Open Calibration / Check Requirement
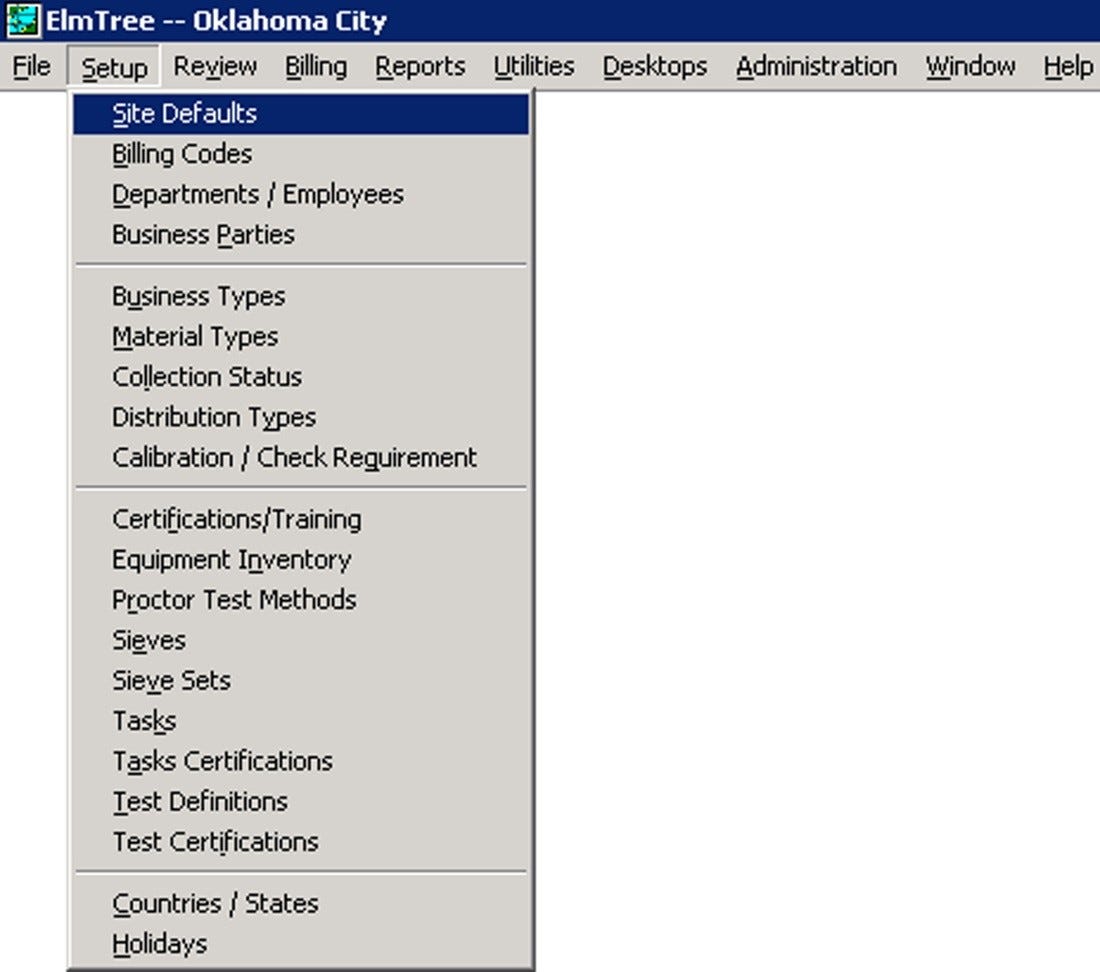The height and width of the screenshot is (972, 1100). 292,457
